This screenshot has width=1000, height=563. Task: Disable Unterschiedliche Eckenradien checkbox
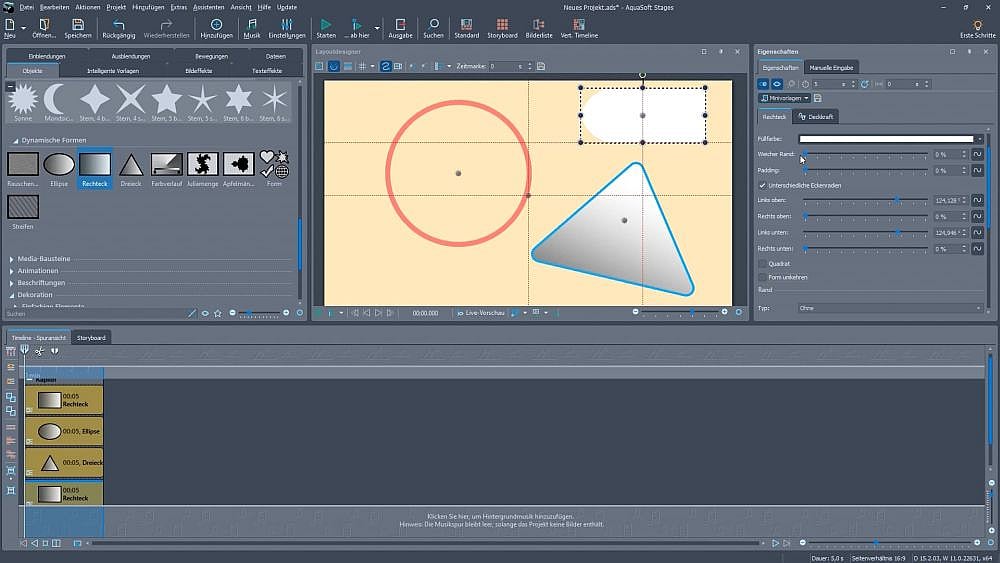click(x=763, y=185)
